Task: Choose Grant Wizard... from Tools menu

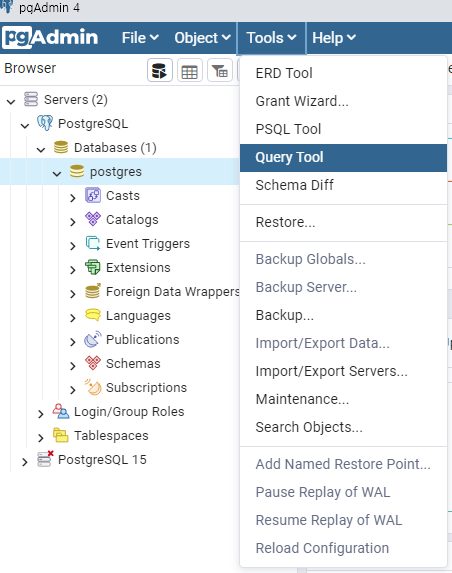Action: pyautogui.click(x=343, y=101)
